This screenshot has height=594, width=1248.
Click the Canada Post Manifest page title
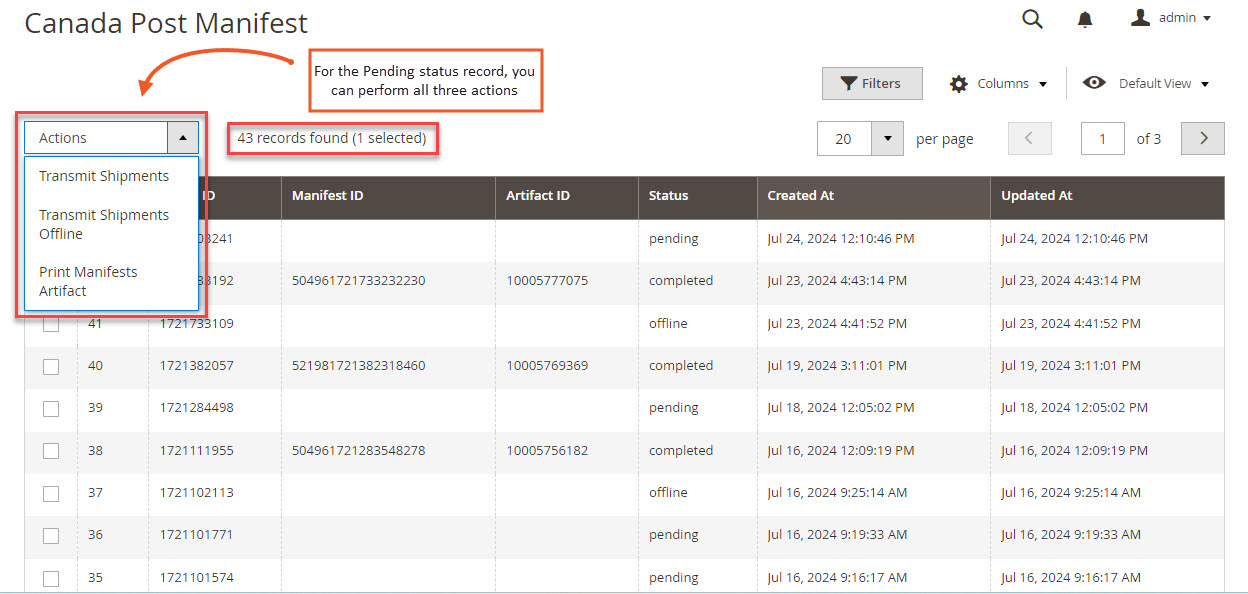[x=166, y=23]
